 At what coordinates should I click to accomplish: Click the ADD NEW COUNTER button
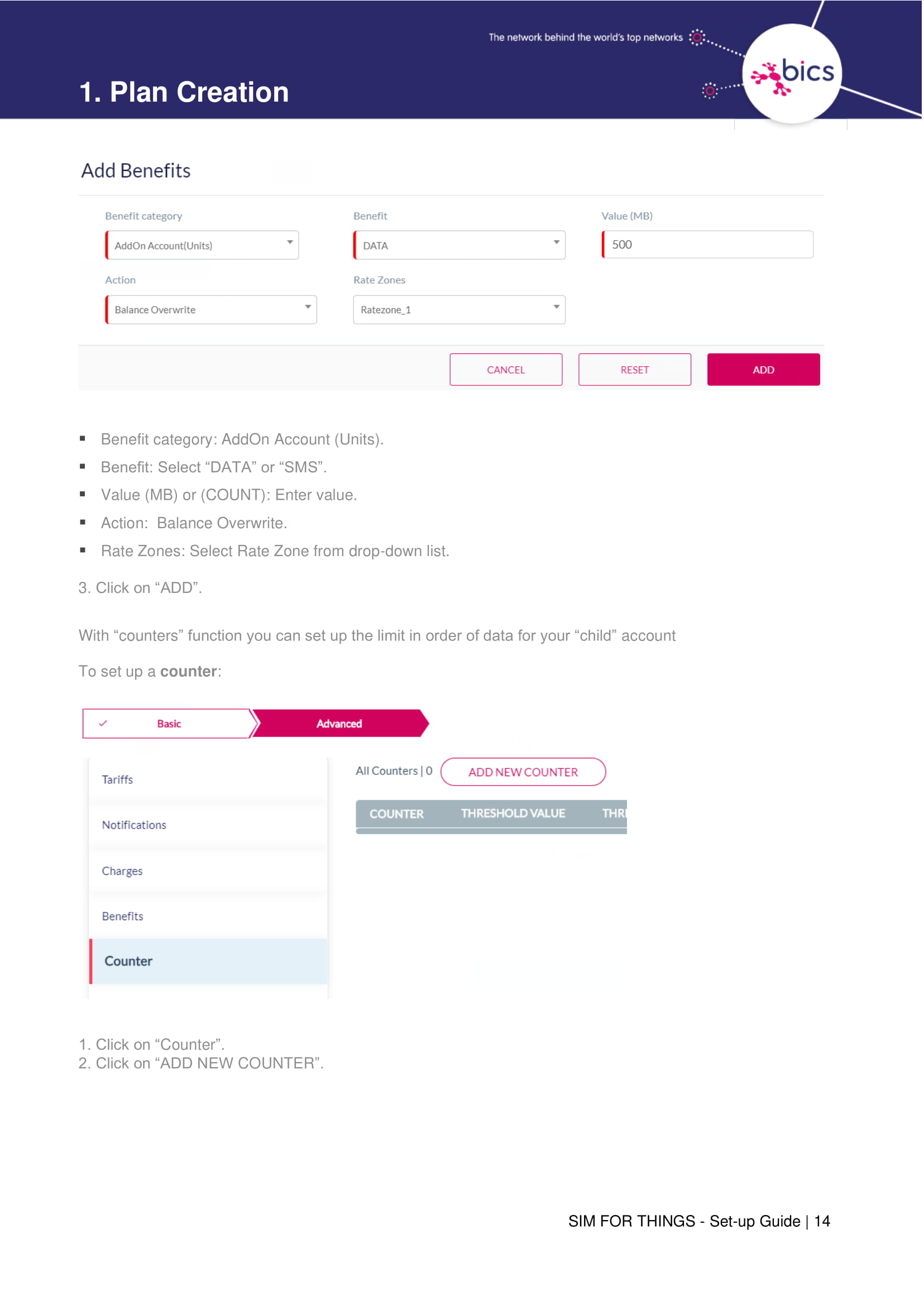pyautogui.click(x=523, y=772)
